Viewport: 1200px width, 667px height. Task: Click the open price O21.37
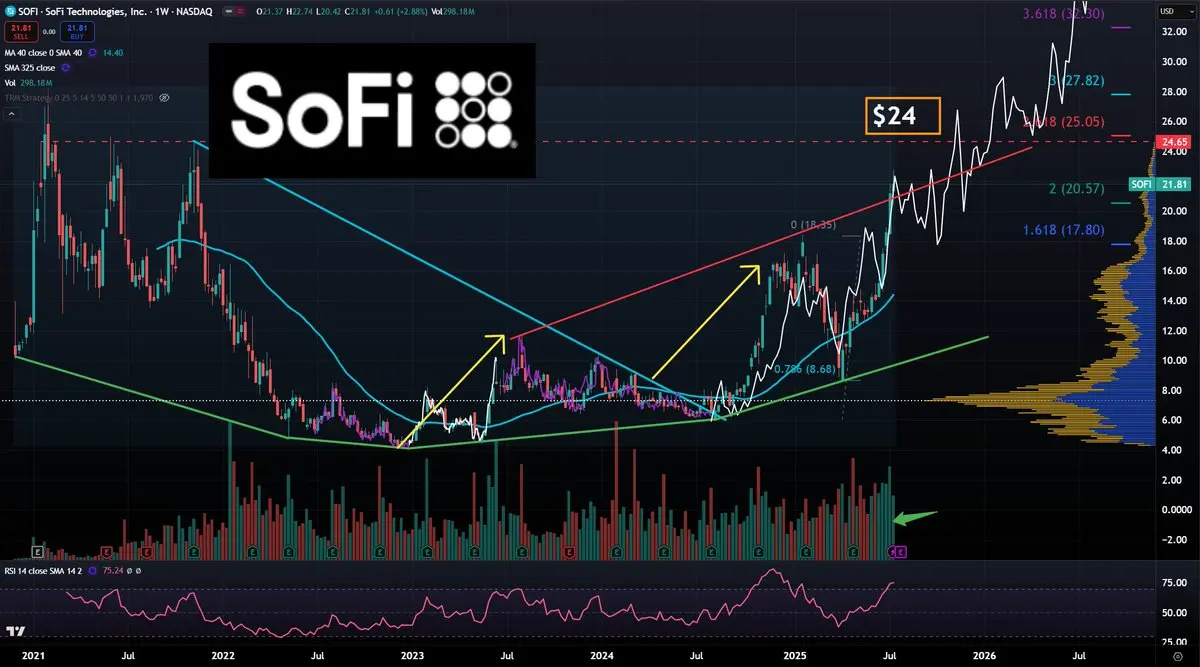tap(269, 11)
